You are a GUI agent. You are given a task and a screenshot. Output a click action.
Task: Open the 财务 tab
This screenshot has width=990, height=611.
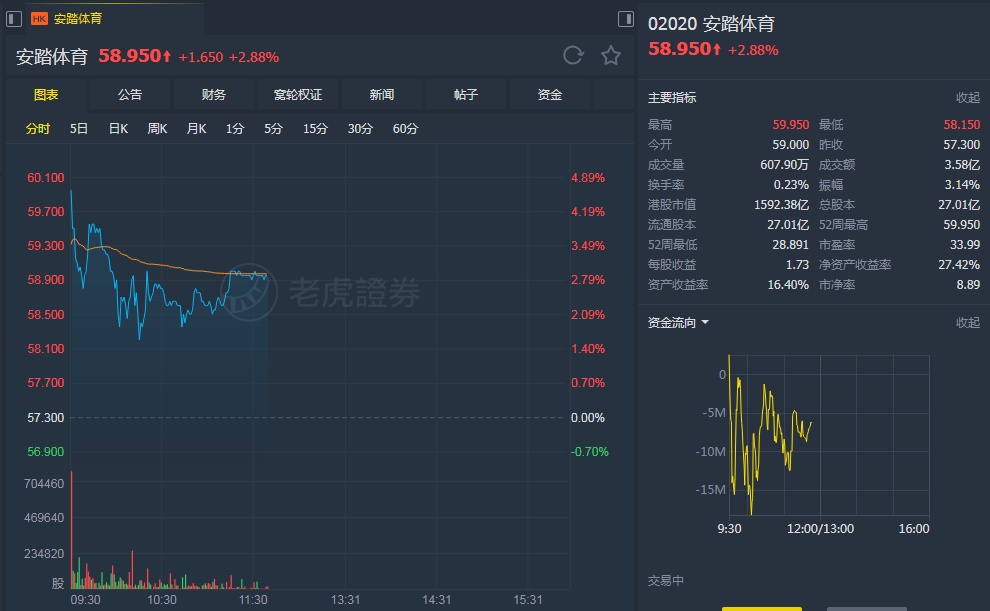pos(214,95)
